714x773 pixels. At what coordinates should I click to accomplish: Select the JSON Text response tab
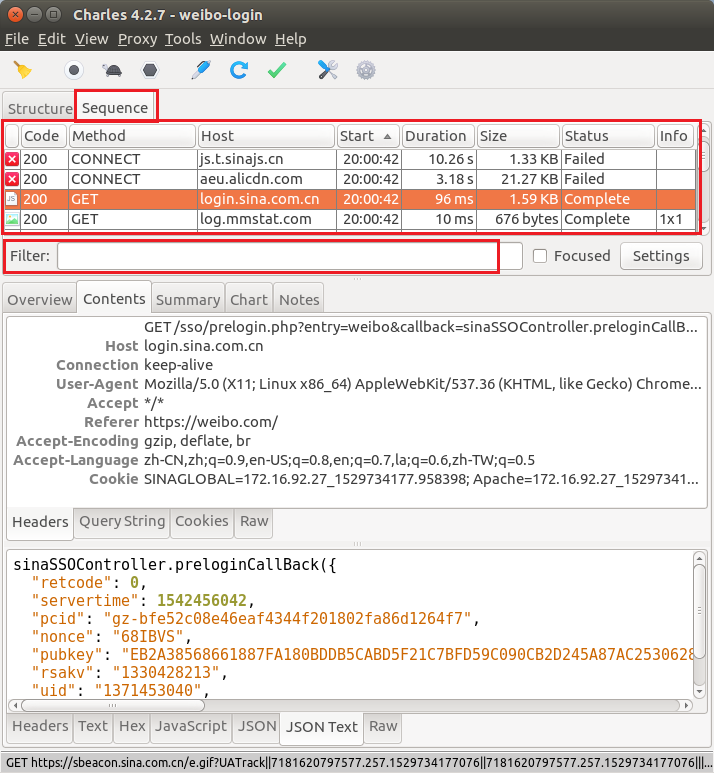point(322,727)
